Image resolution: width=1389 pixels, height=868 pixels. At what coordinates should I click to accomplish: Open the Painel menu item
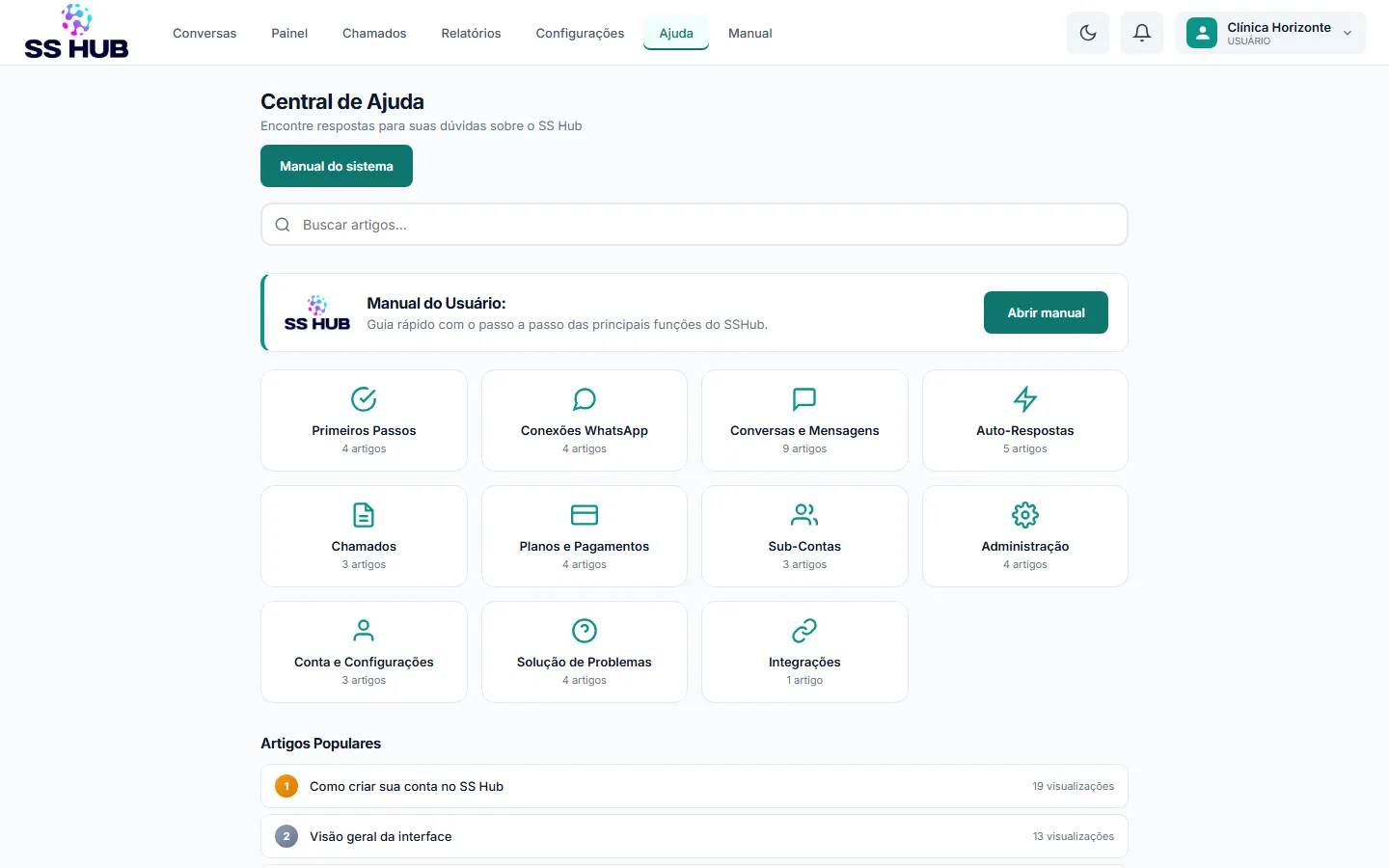[289, 33]
